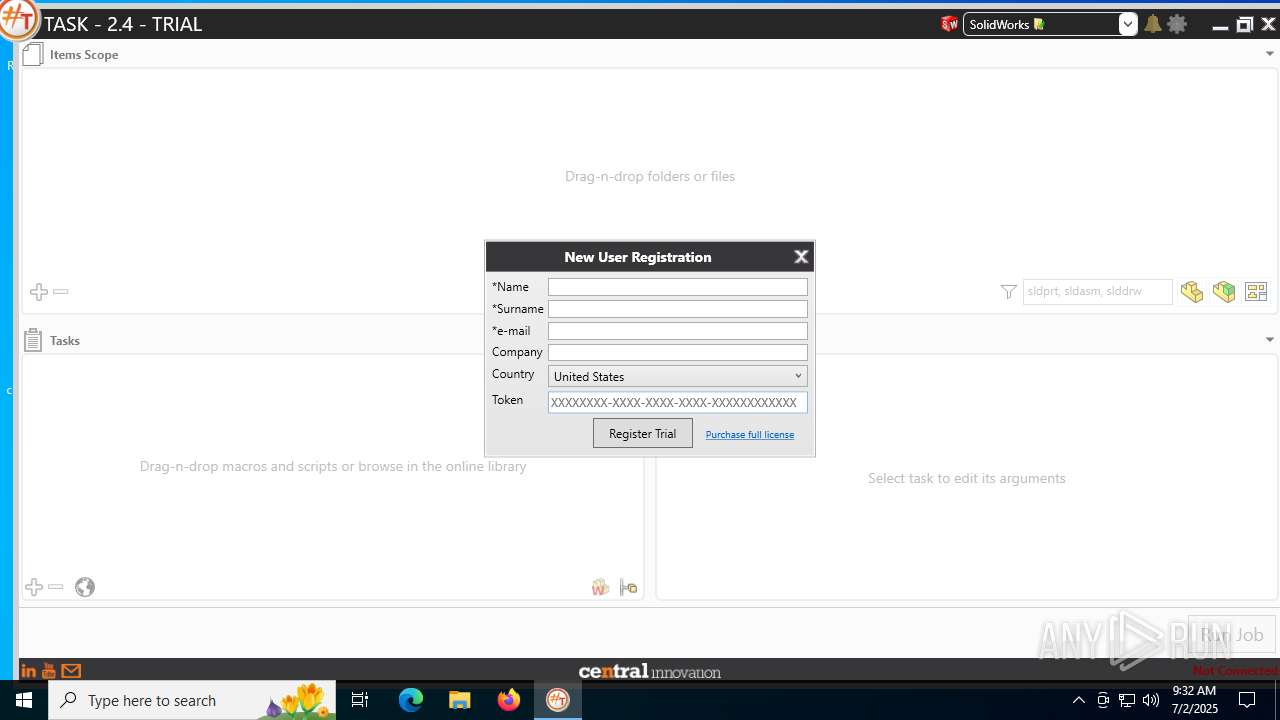Collapse the Items Scope panel arrow
The height and width of the screenshot is (720, 1280).
1270,54
